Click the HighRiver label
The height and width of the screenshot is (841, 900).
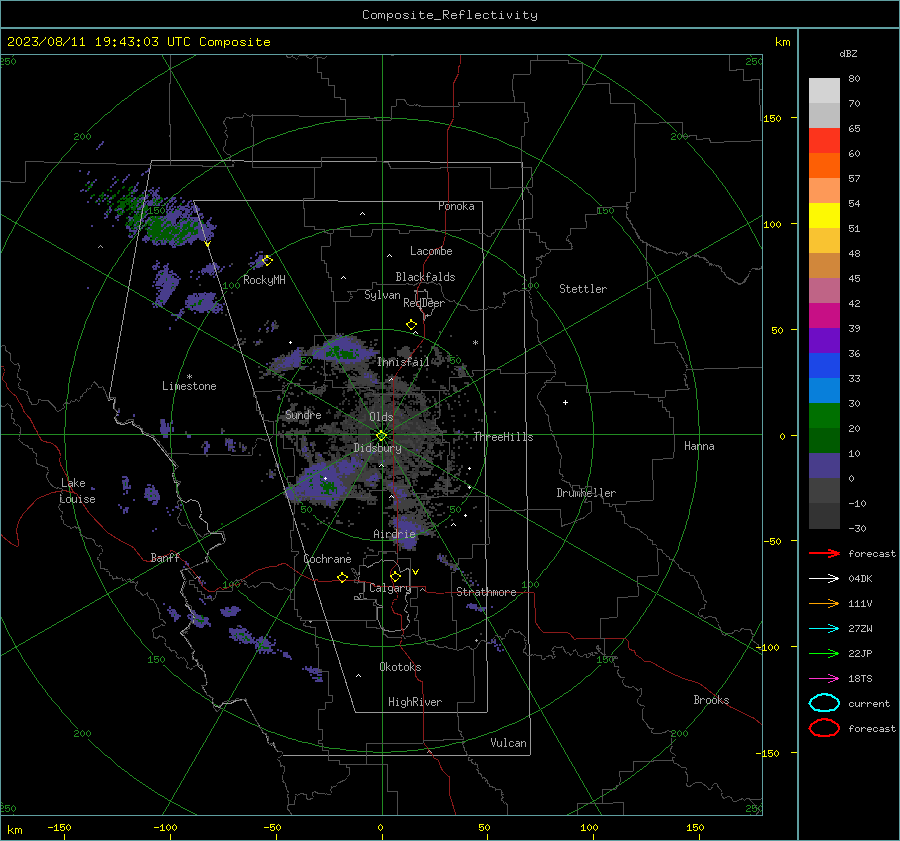pyautogui.click(x=415, y=702)
